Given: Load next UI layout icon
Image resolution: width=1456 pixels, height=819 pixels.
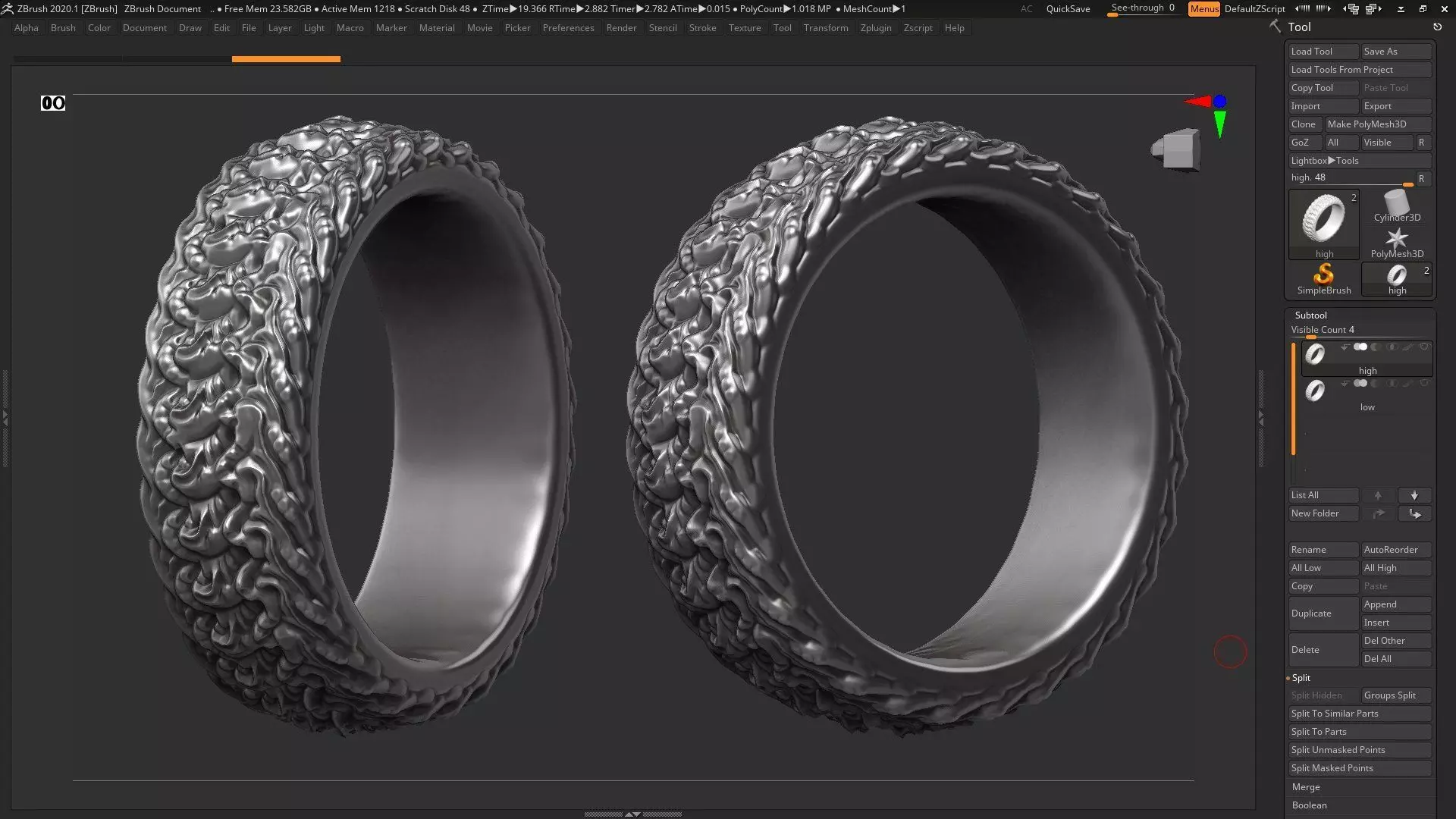Looking at the screenshot, I should coord(1373,9).
